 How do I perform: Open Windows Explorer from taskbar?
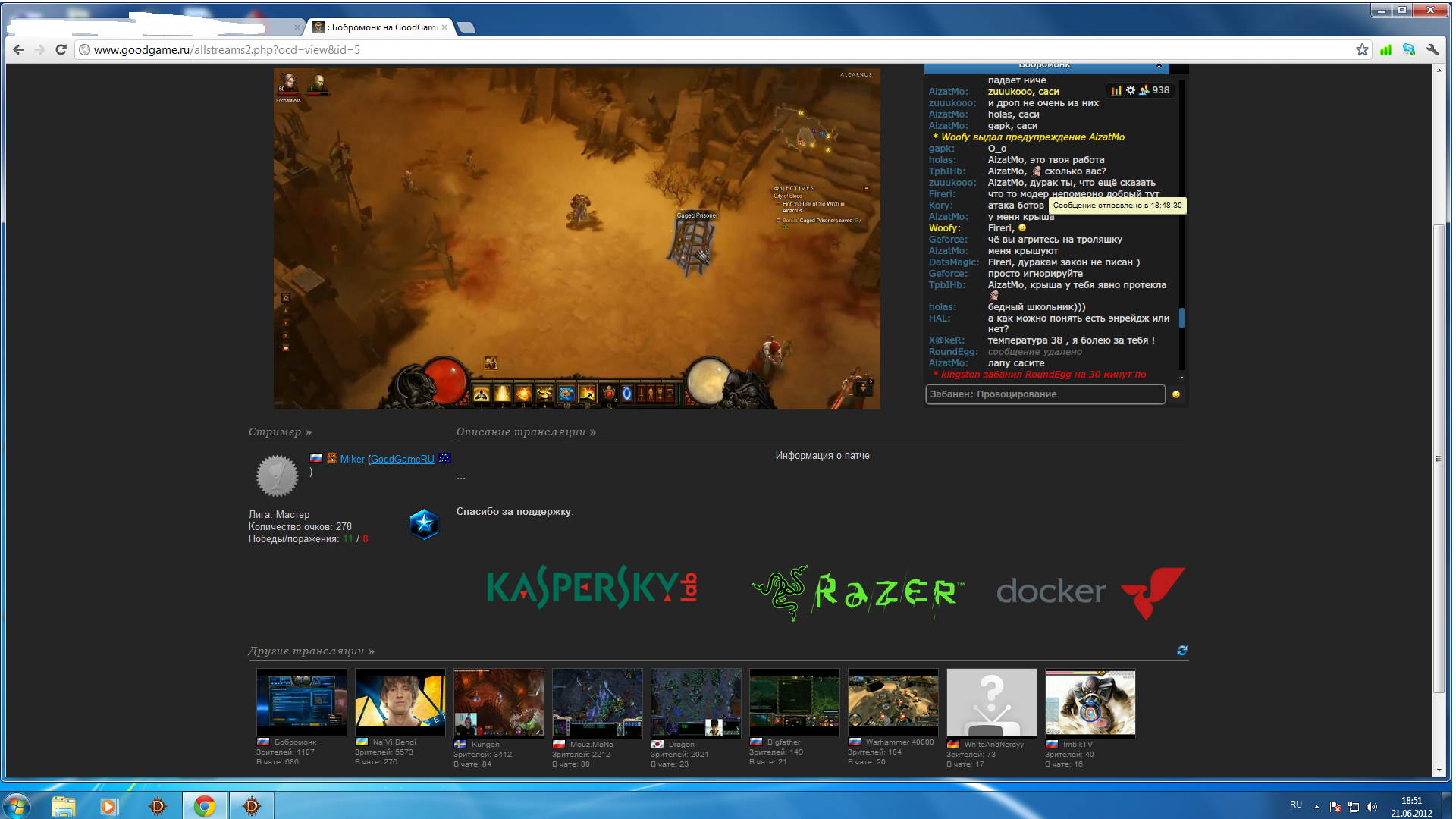64,806
